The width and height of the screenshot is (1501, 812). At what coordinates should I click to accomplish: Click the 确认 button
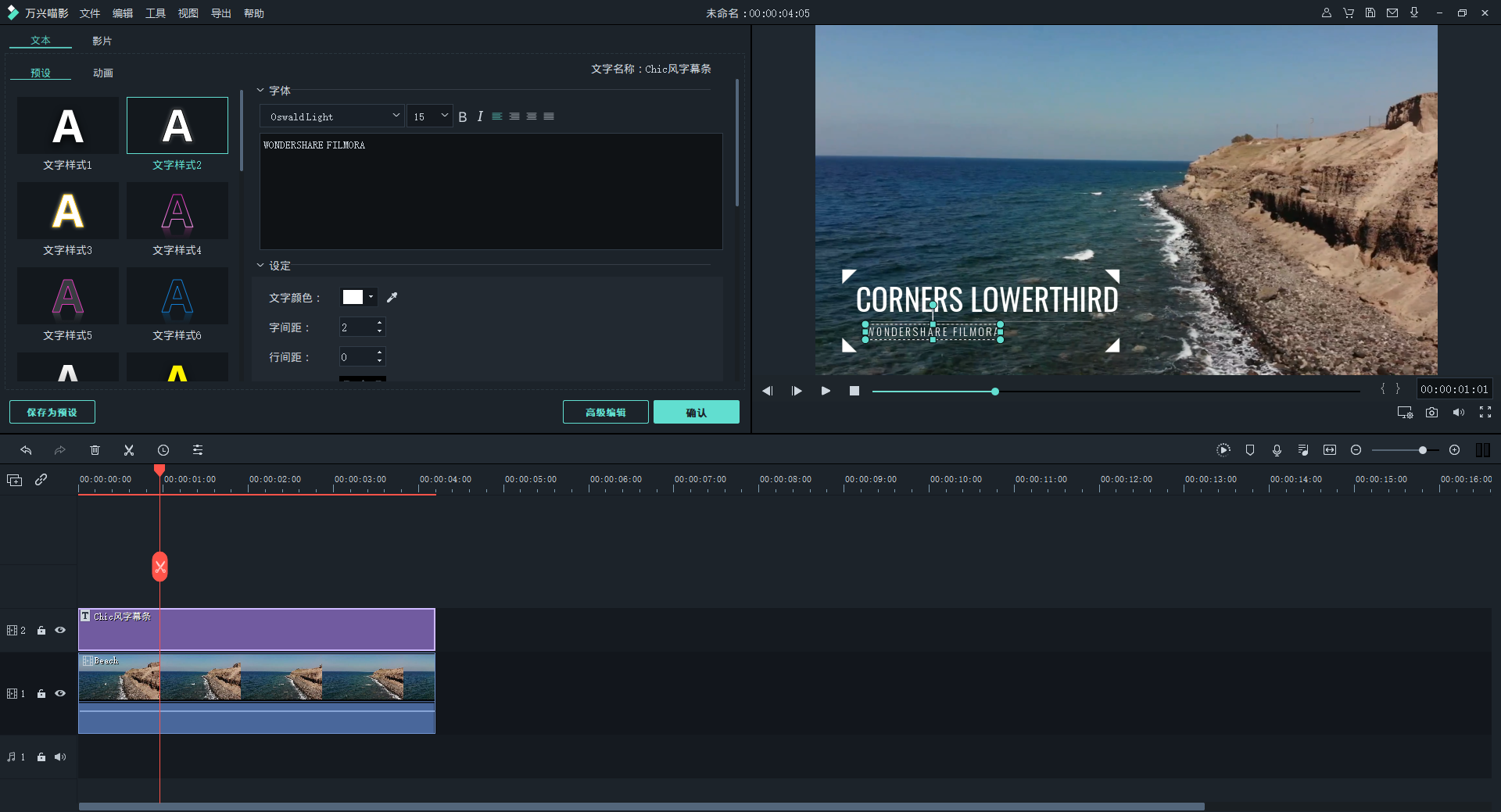696,413
